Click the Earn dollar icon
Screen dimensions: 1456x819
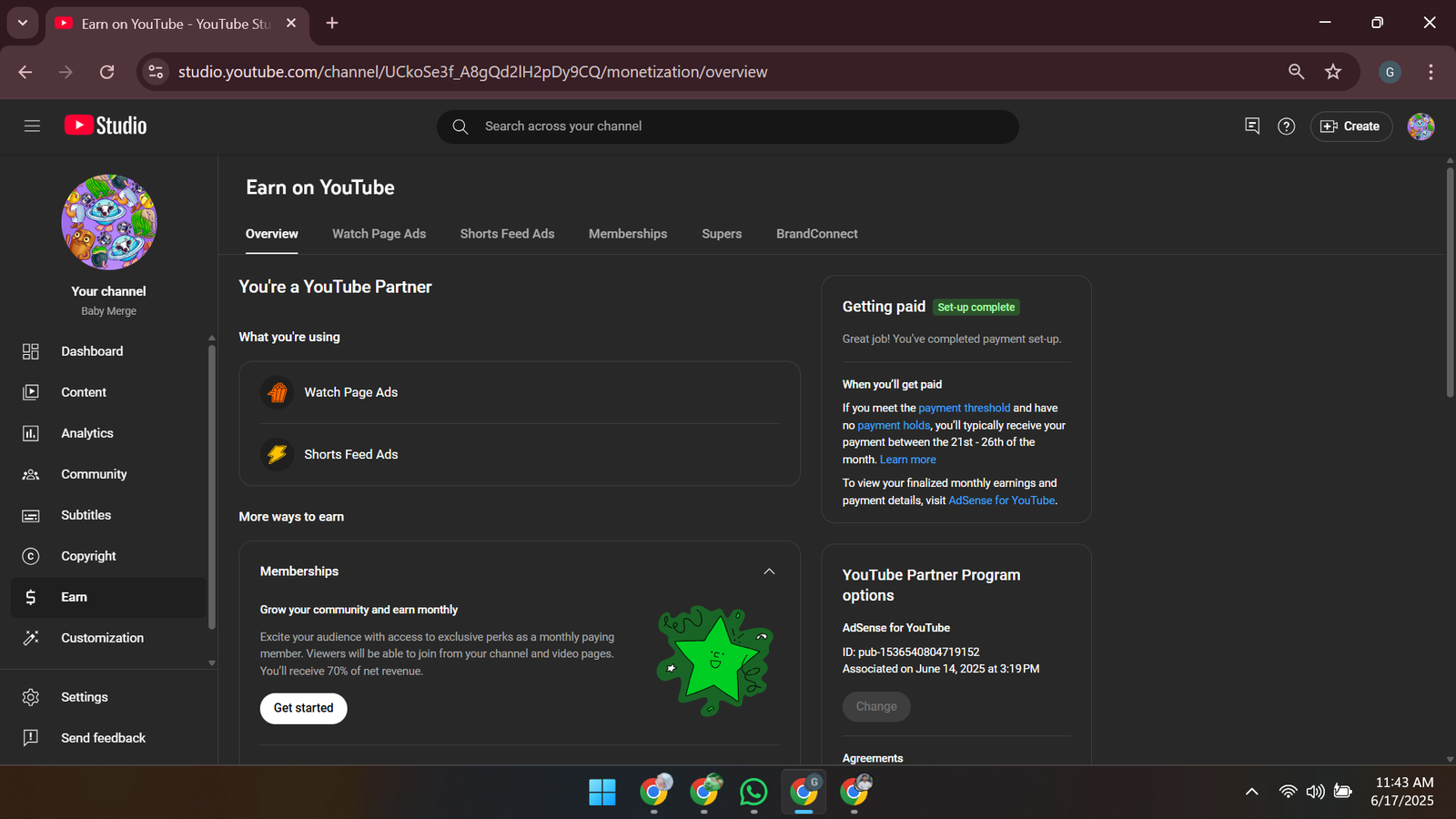tap(31, 597)
